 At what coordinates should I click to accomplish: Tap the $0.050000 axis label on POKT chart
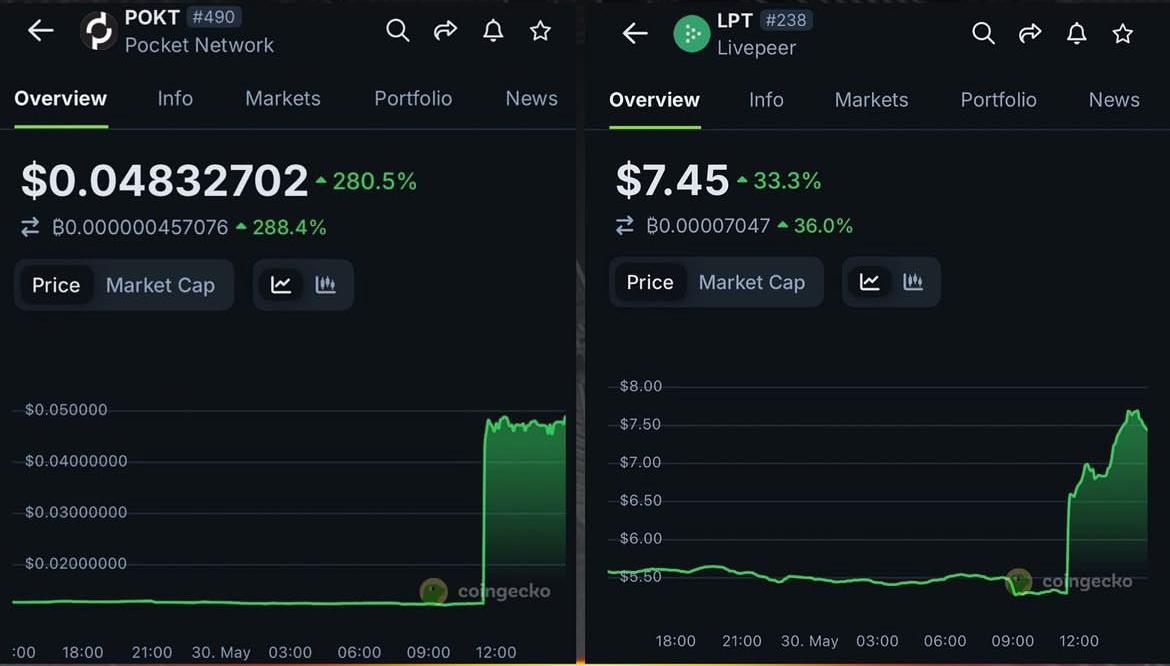click(66, 409)
